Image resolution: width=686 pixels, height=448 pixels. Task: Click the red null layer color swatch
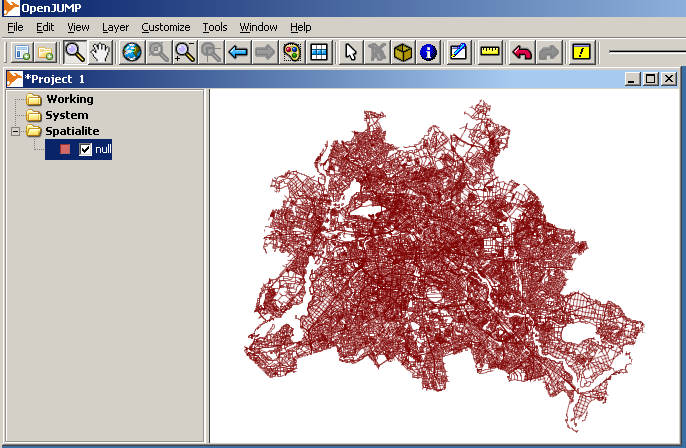click(x=65, y=149)
